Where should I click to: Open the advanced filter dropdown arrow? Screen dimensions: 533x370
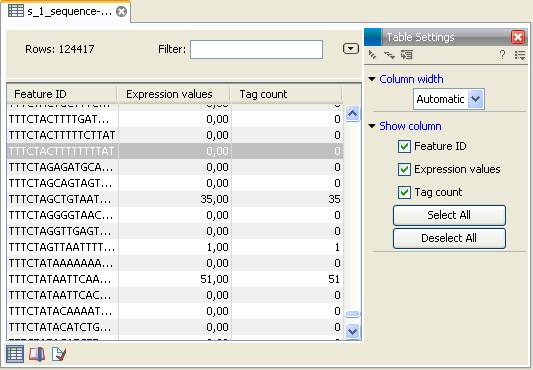tap(351, 49)
